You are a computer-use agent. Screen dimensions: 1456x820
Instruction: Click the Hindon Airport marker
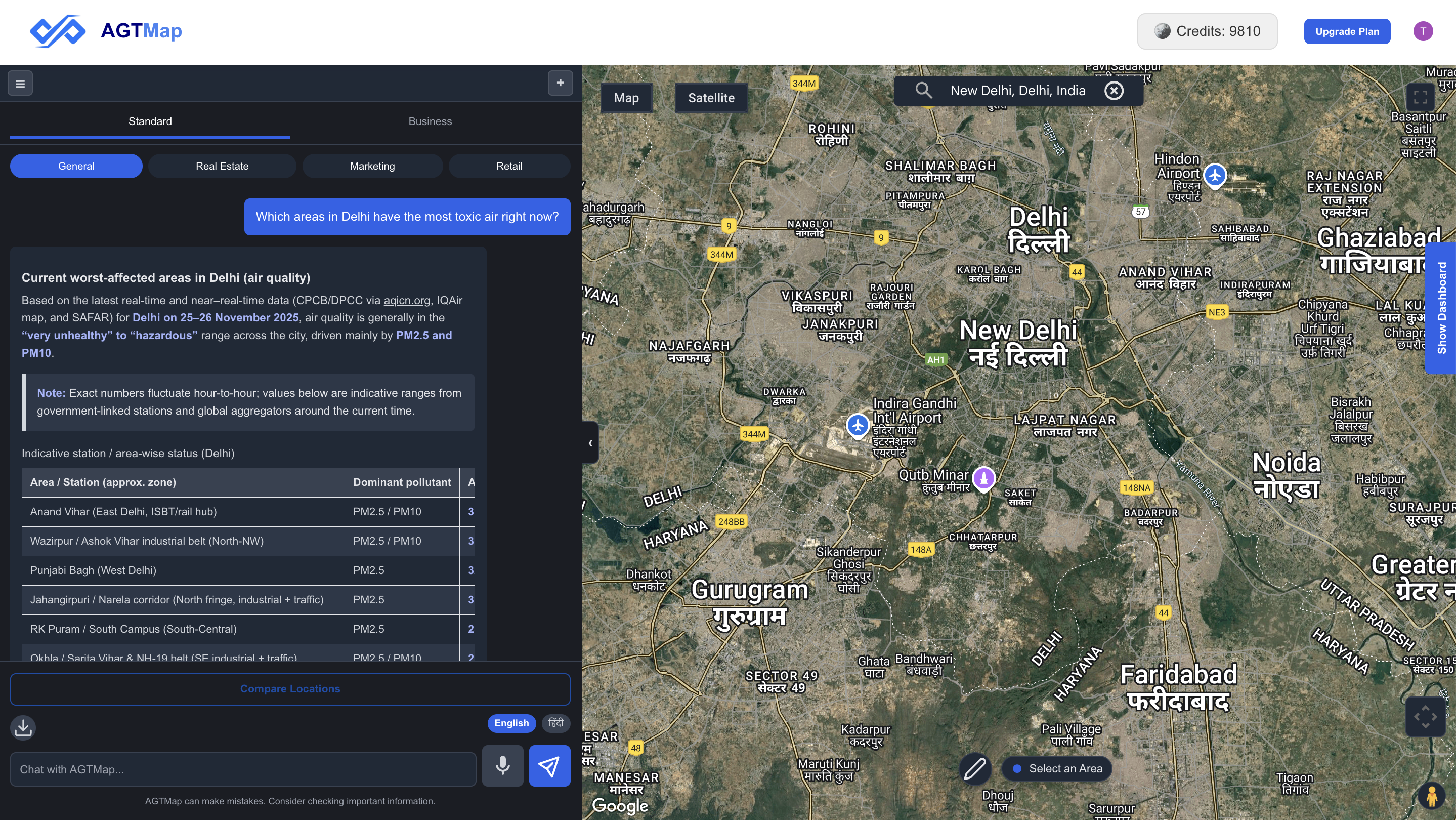[1215, 175]
